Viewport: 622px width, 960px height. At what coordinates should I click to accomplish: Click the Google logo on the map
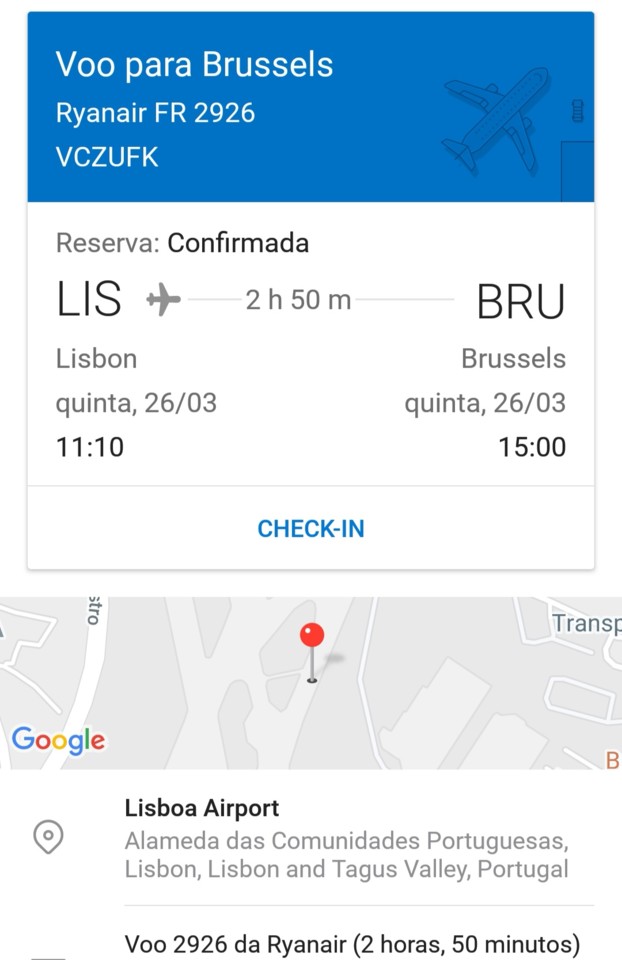[x=58, y=740]
